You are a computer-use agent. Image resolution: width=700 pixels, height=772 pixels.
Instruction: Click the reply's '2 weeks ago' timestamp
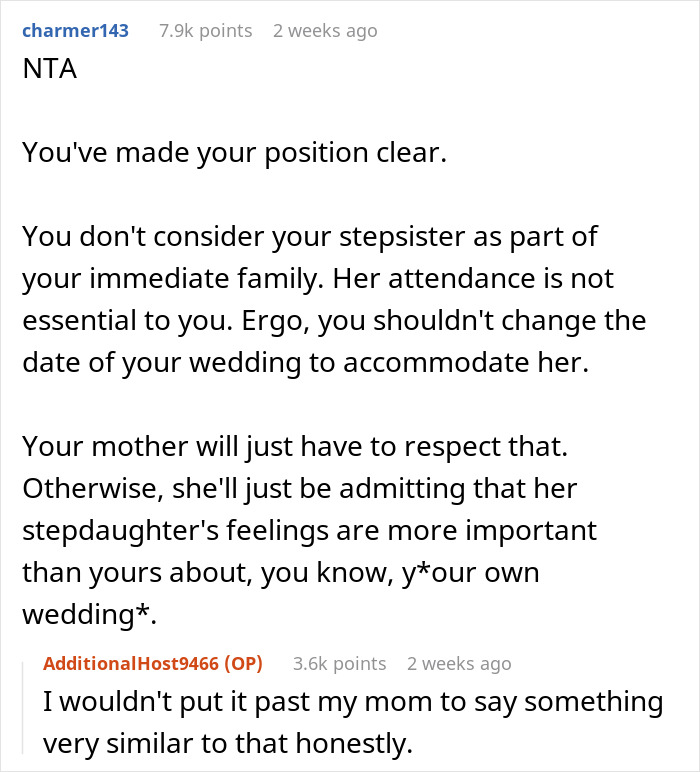pyautogui.click(x=459, y=664)
